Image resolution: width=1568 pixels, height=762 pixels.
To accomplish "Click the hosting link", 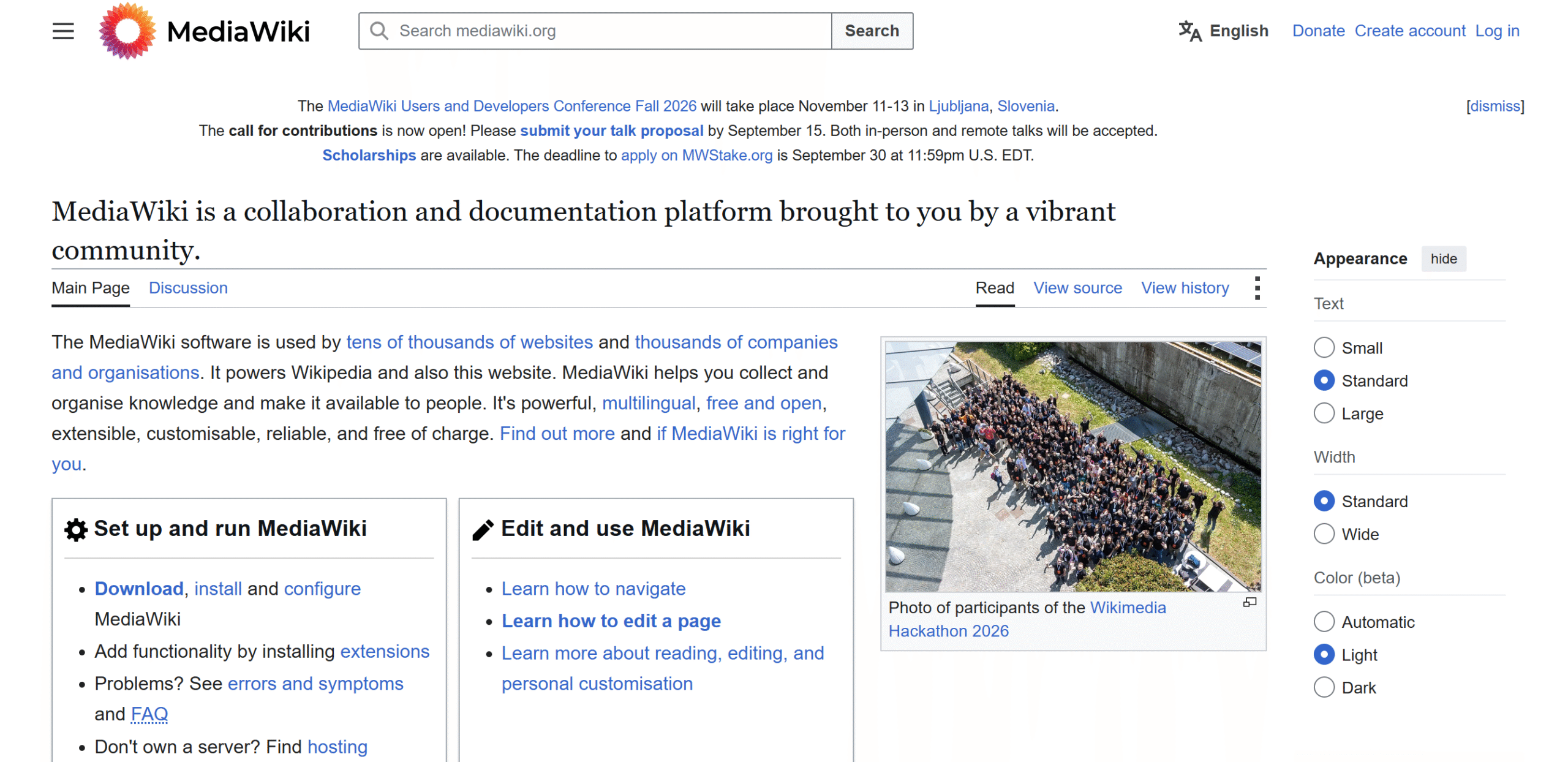I will click(x=337, y=747).
